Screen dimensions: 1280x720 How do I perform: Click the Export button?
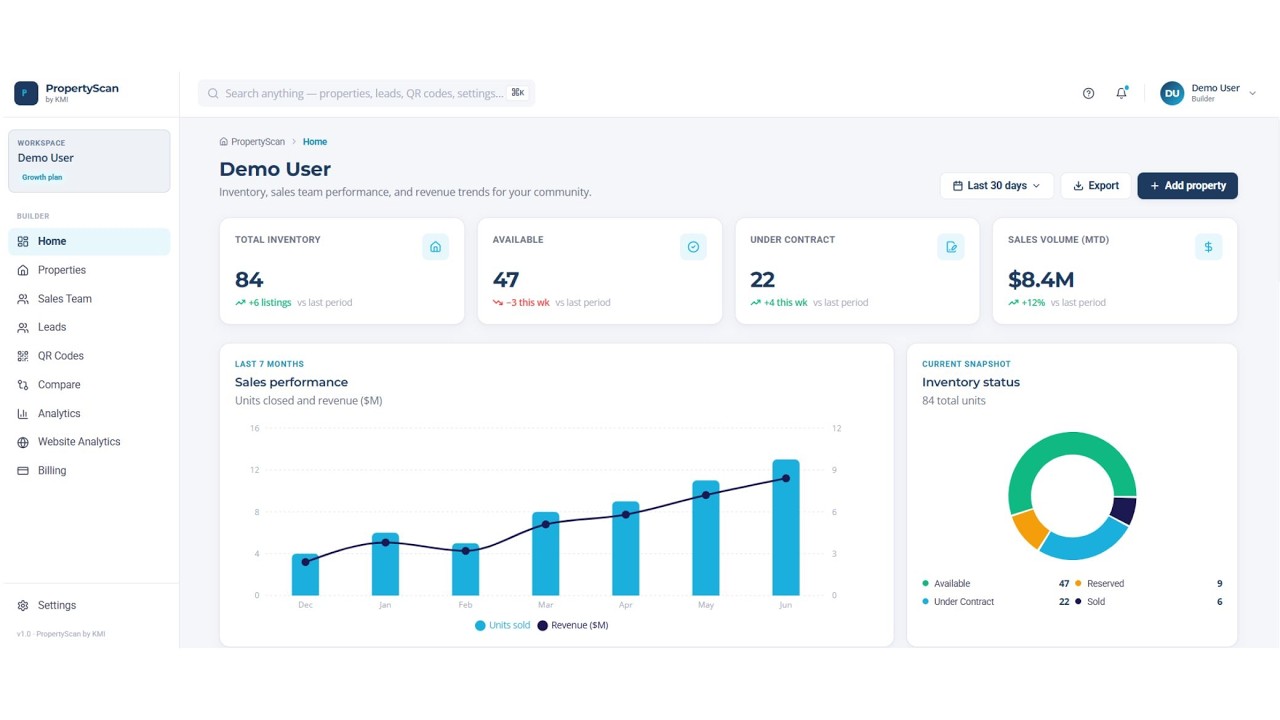[x=1096, y=186]
